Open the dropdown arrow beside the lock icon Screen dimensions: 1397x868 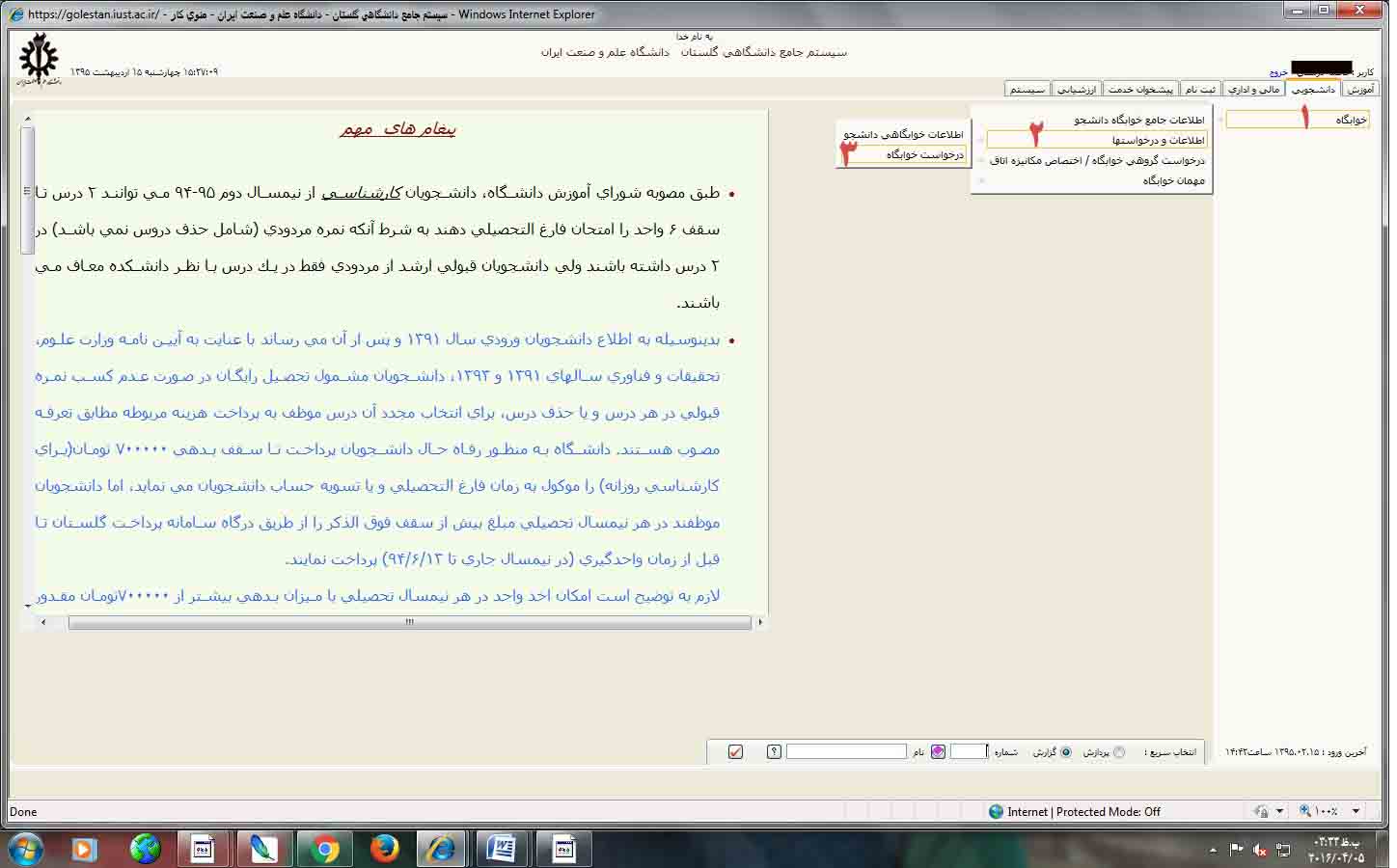click(x=1279, y=811)
